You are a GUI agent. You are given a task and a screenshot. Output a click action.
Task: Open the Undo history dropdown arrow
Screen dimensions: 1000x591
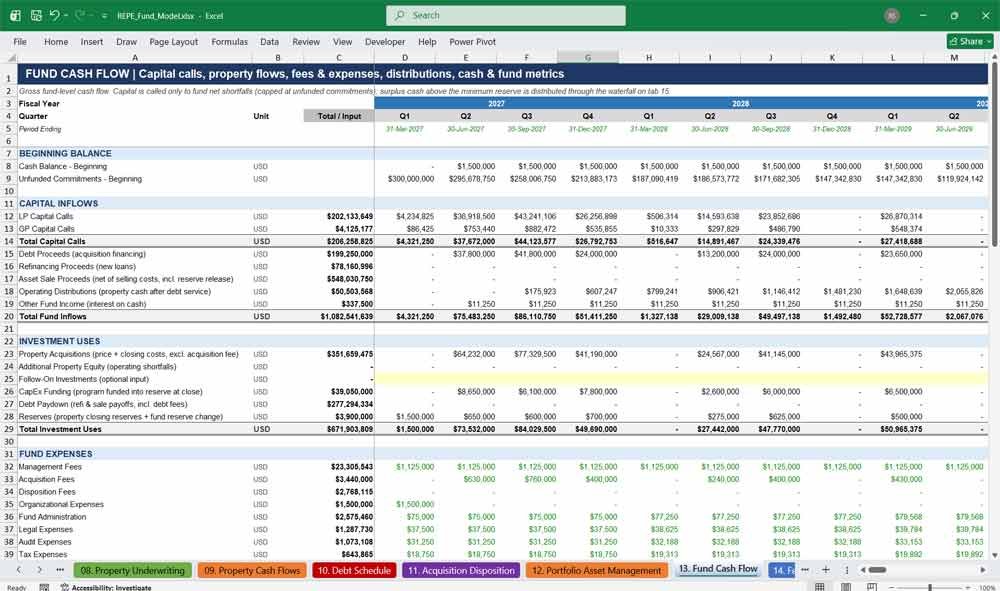point(66,15)
